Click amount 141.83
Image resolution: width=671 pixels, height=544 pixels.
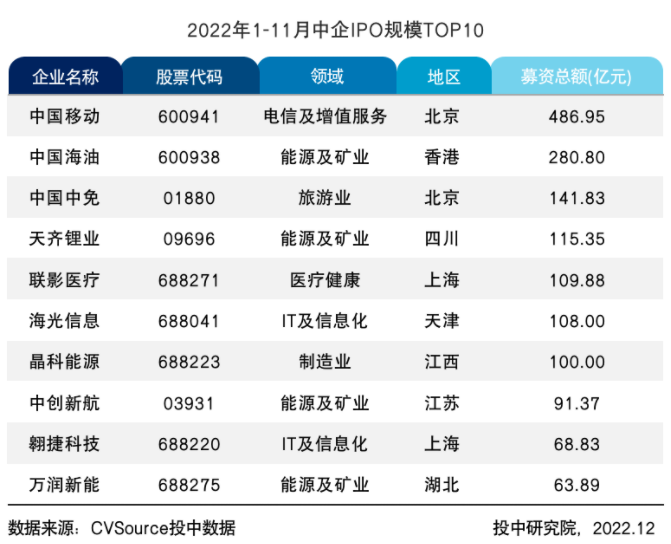(577, 198)
